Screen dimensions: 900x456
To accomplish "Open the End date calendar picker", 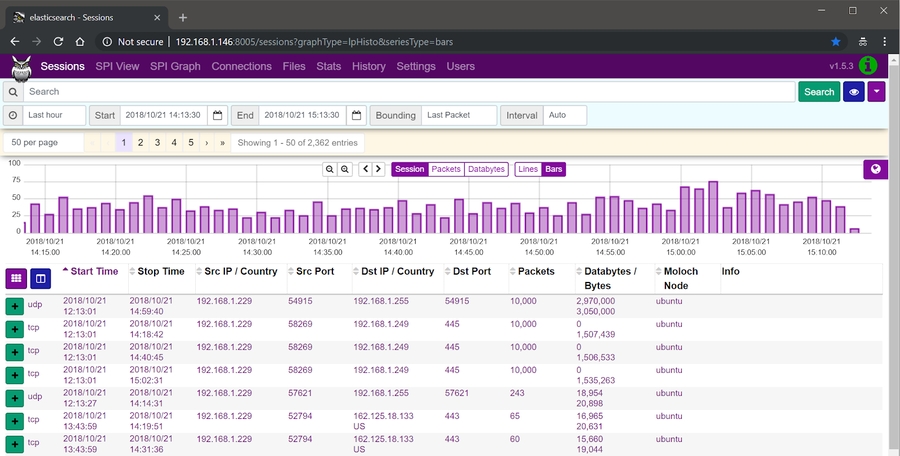I will tap(357, 115).
